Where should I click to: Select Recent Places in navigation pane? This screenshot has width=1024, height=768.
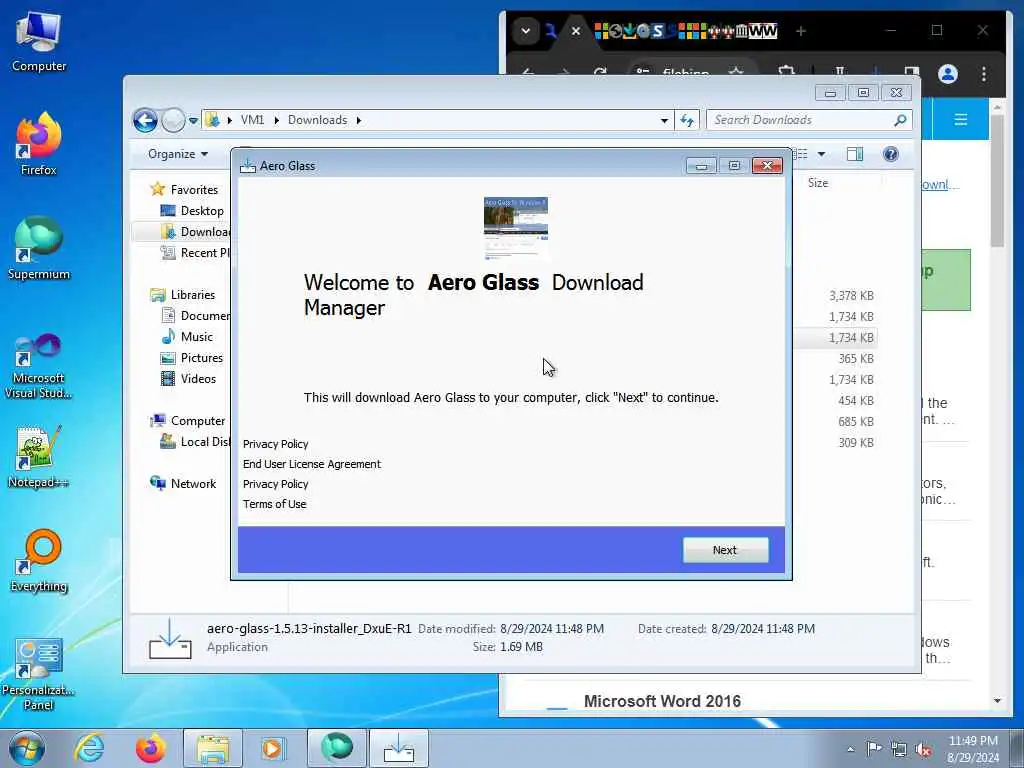click(x=195, y=253)
